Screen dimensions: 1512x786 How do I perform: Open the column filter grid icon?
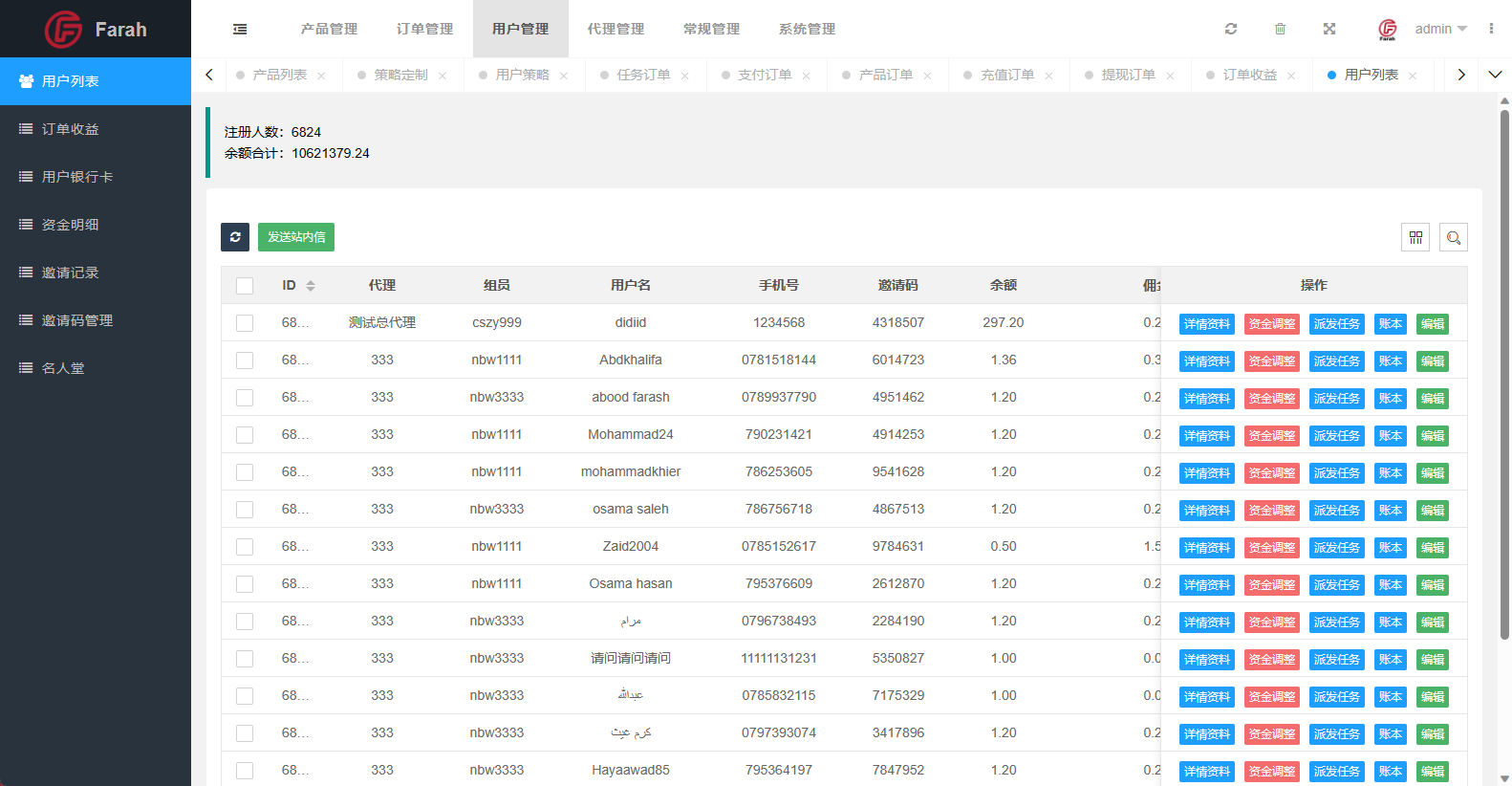[1415, 237]
